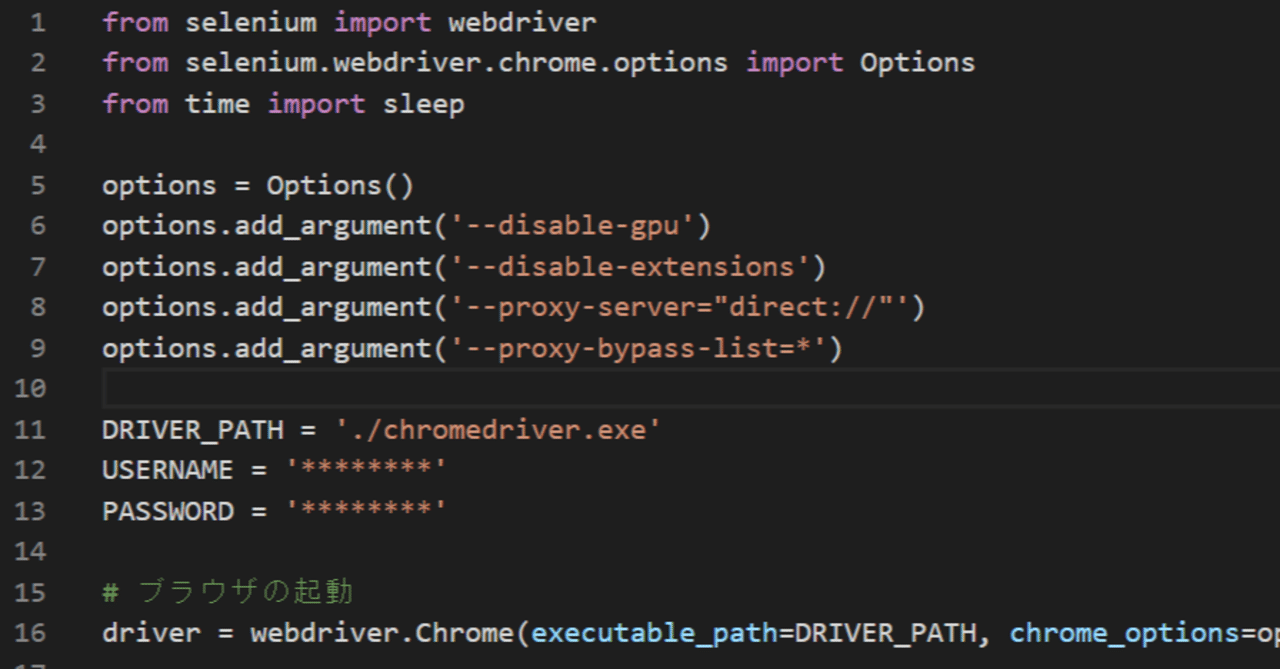
Task: Click 'Options' at end of line 2
Action: [x=916, y=63]
